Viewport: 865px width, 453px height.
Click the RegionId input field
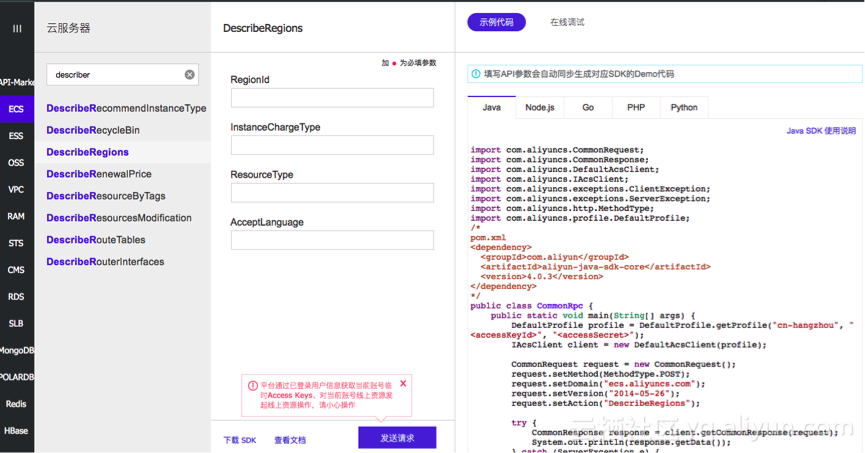click(332, 98)
